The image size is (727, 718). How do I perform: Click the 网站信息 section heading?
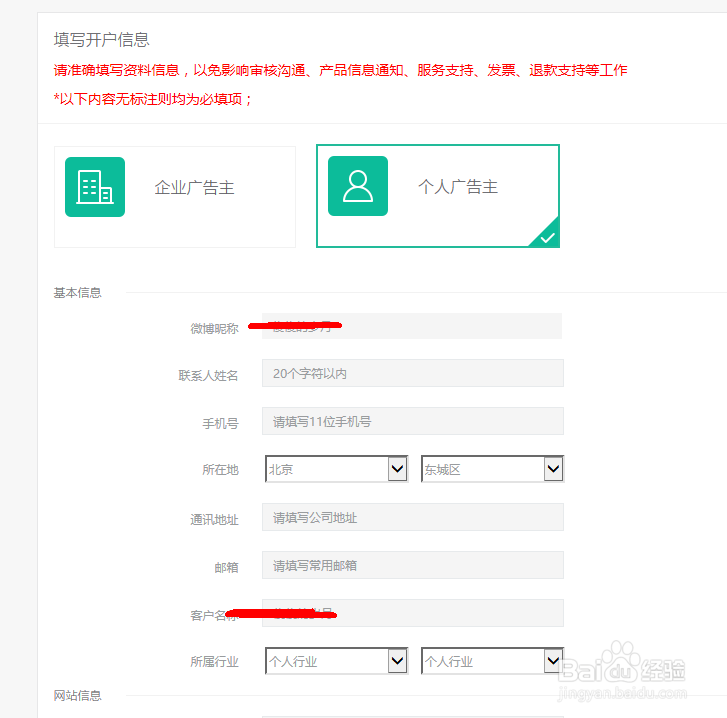tap(77, 695)
